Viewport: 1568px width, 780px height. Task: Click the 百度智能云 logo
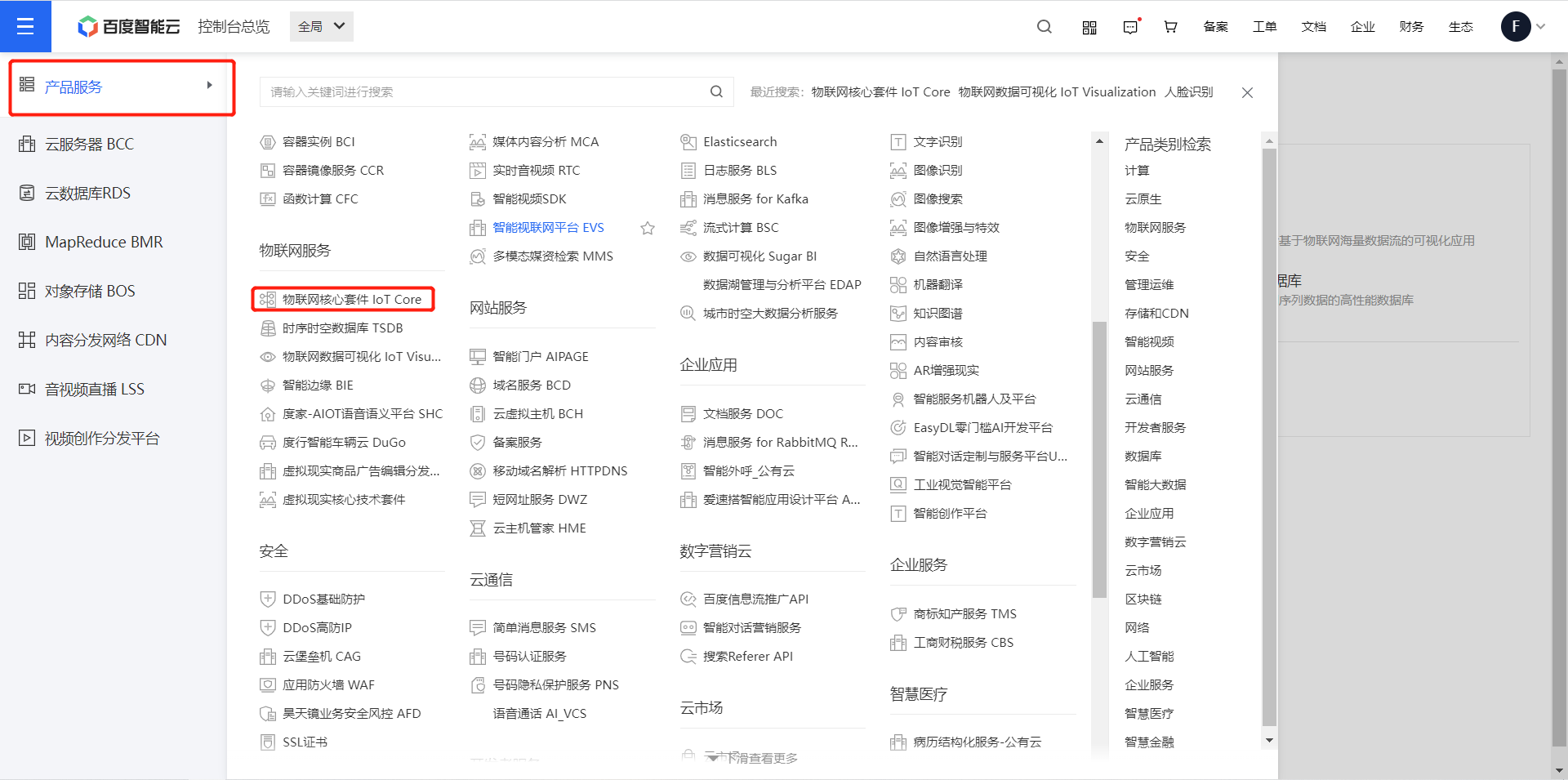128,25
